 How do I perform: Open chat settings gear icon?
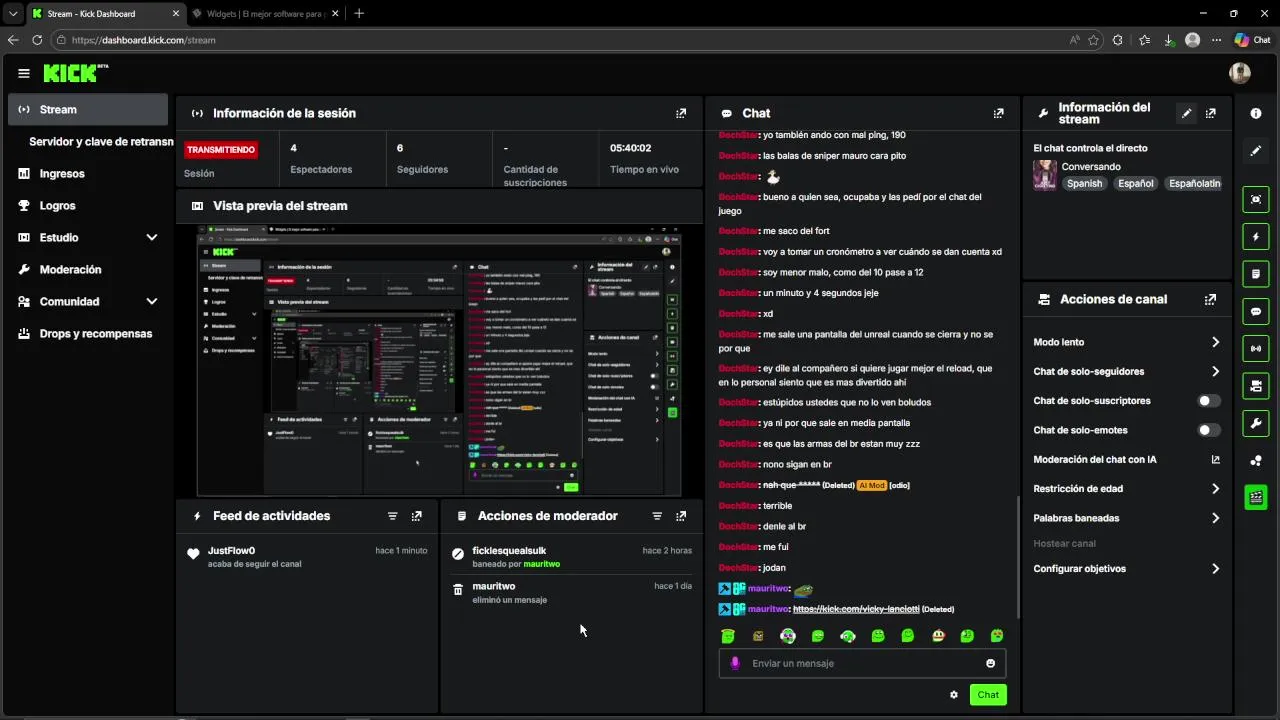tap(954, 695)
